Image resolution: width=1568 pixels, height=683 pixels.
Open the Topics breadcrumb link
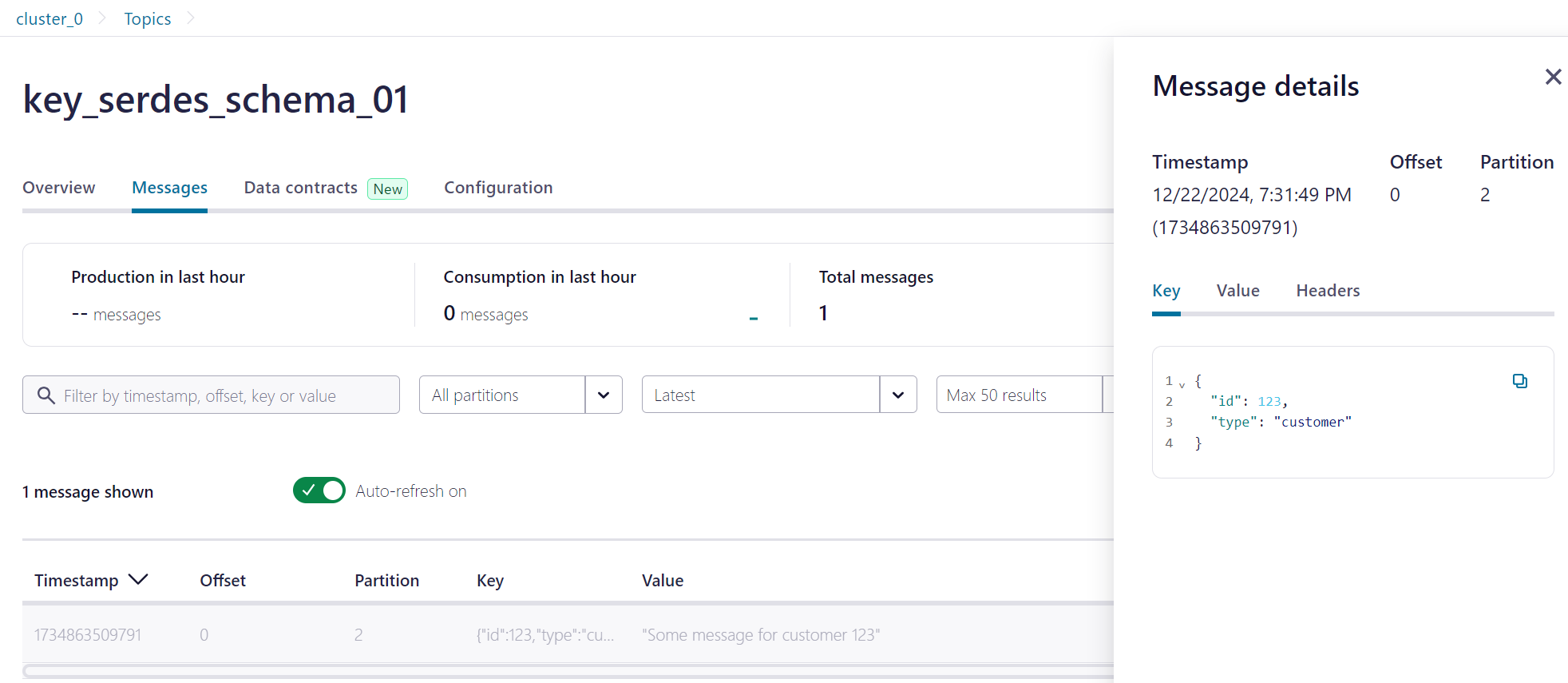pos(148,19)
